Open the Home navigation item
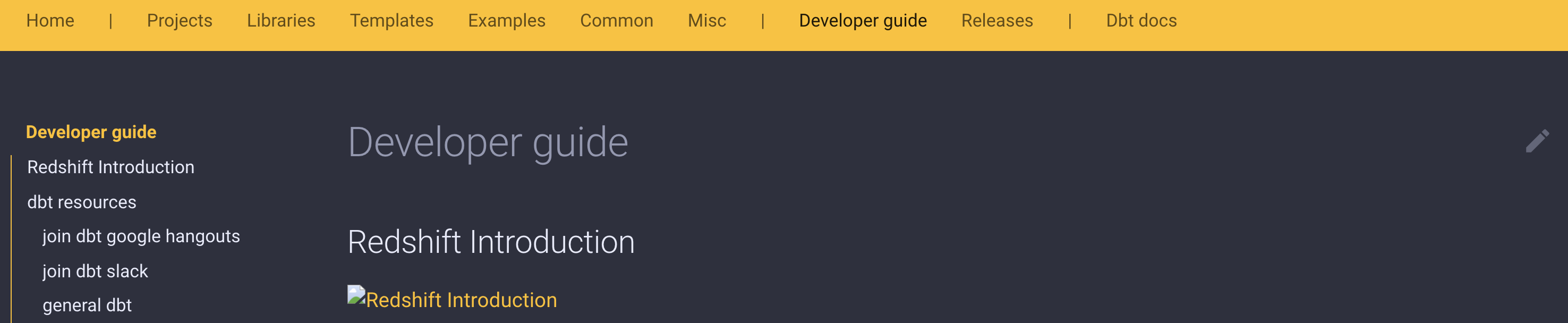This screenshot has width=1568, height=323. pyautogui.click(x=50, y=20)
